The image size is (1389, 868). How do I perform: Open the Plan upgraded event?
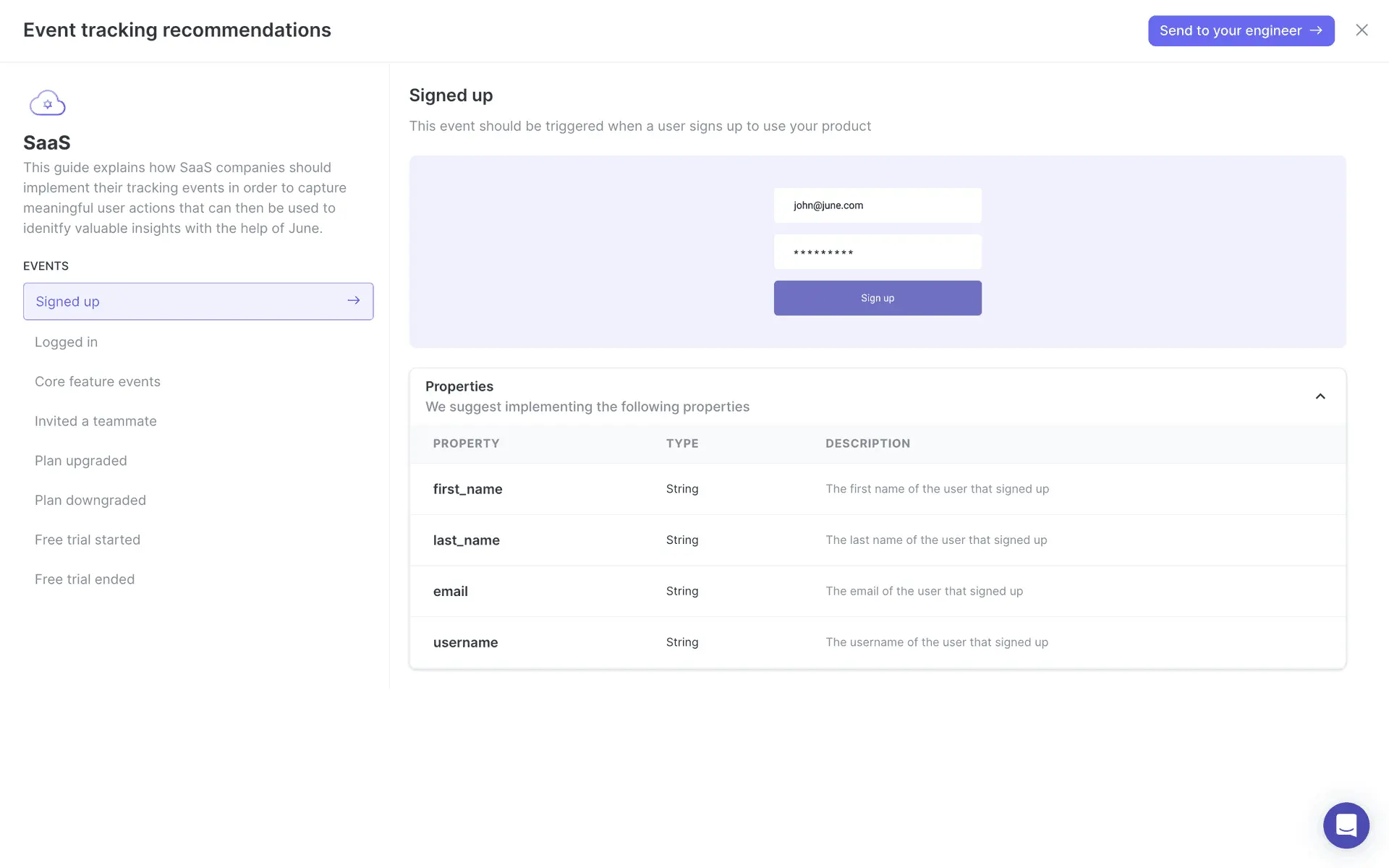pos(81,461)
